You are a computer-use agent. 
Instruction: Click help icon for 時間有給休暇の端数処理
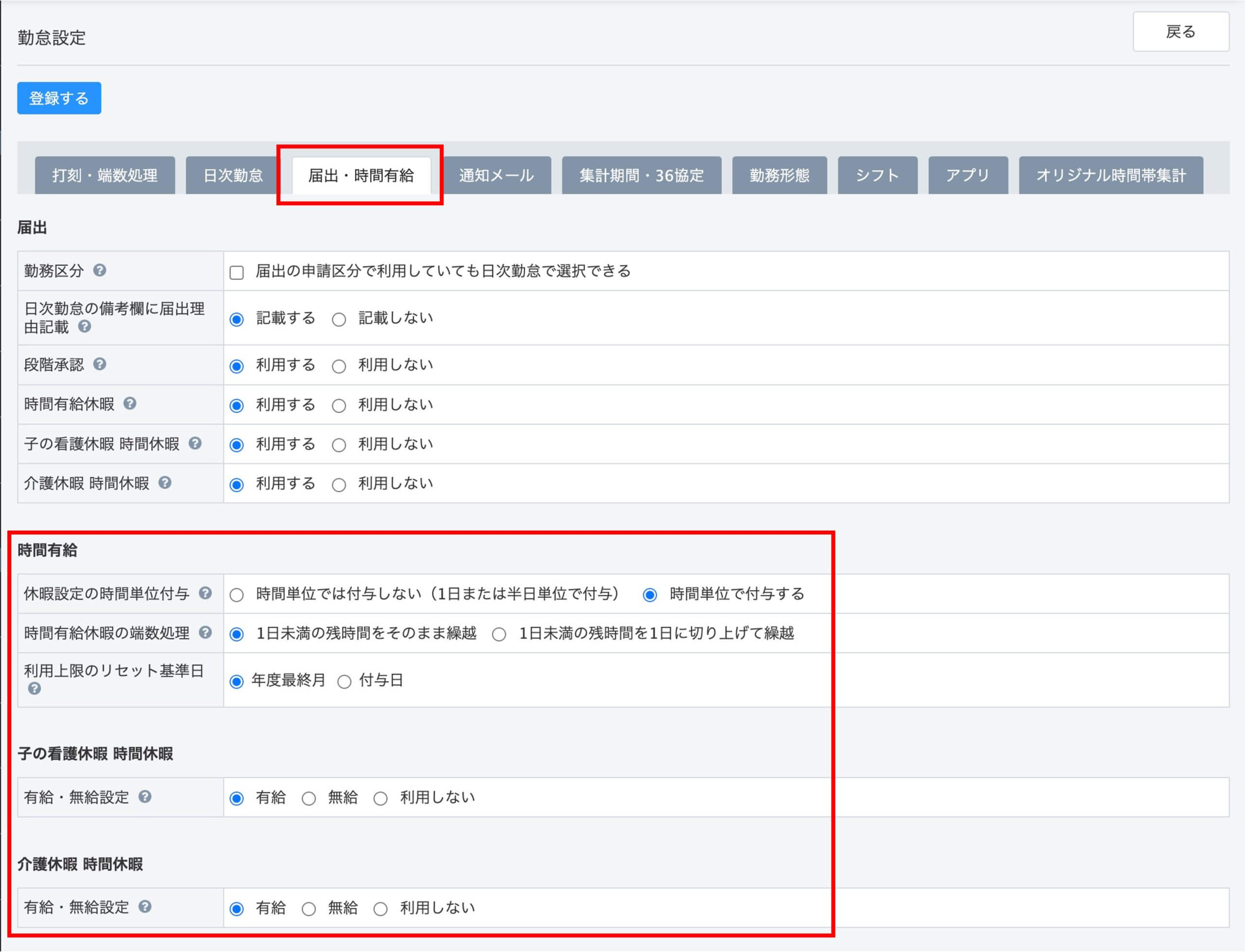click(206, 632)
